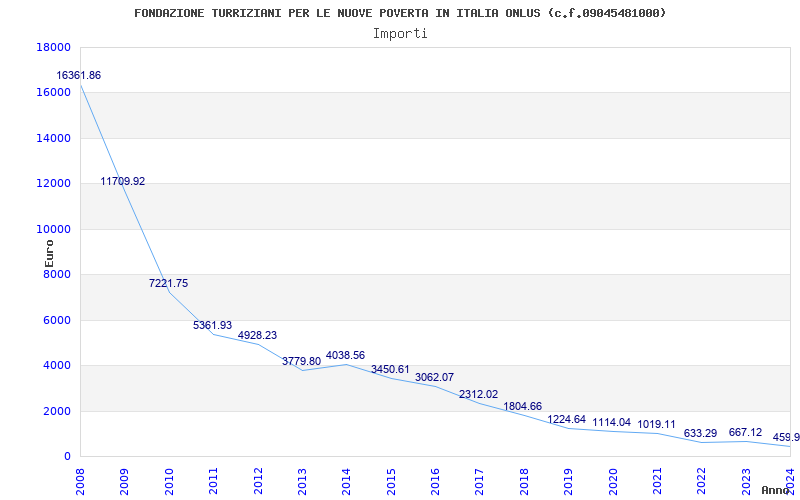Click data label 3062.07
The height and width of the screenshot is (500, 800).
pos(434,378)
